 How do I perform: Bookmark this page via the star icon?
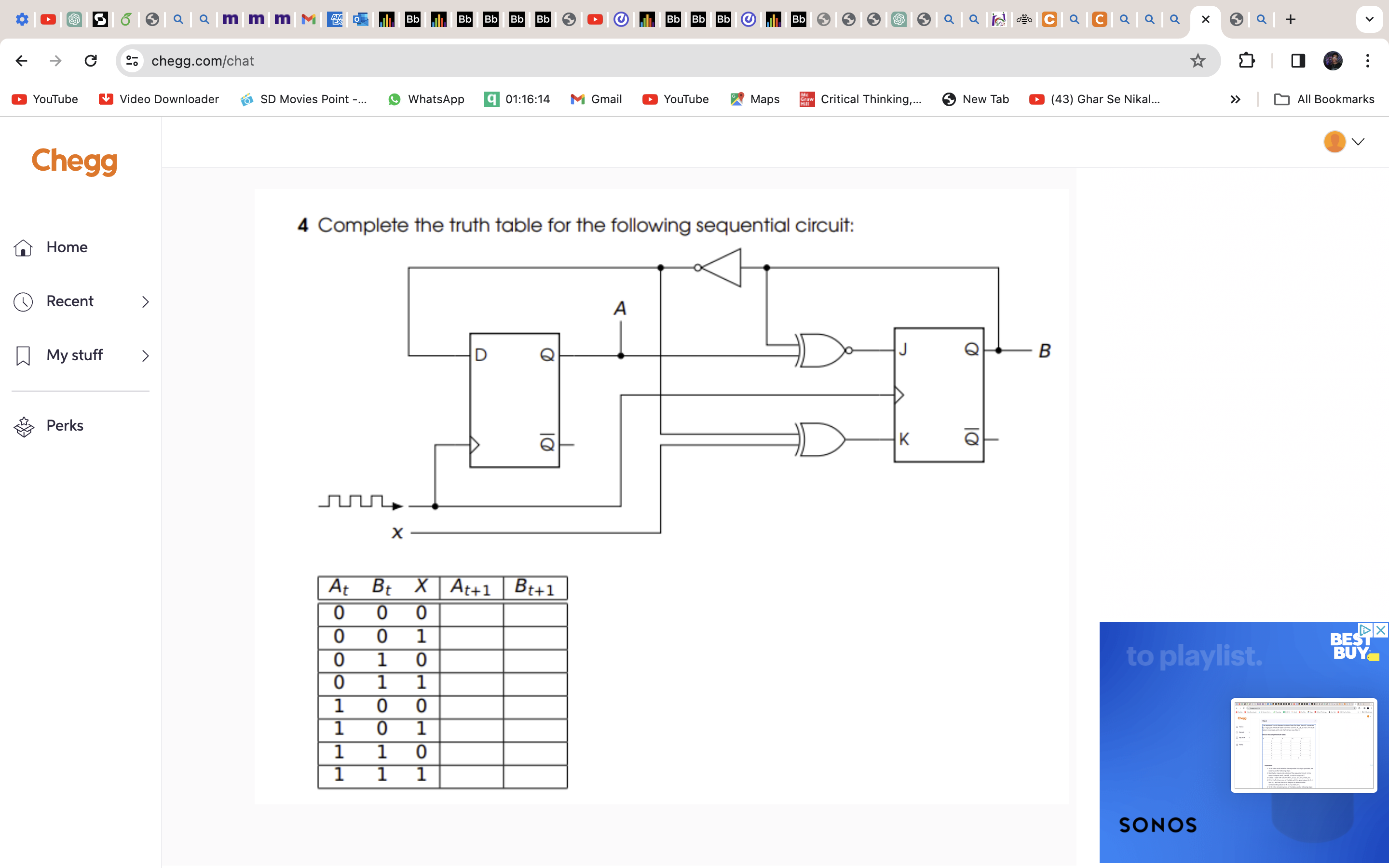pos(1197,60)
